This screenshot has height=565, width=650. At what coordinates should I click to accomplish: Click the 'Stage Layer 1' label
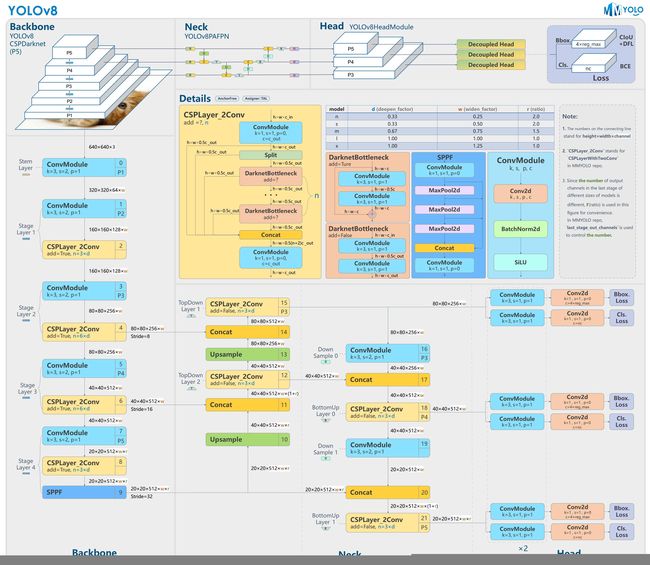click(x=26, y=229)
